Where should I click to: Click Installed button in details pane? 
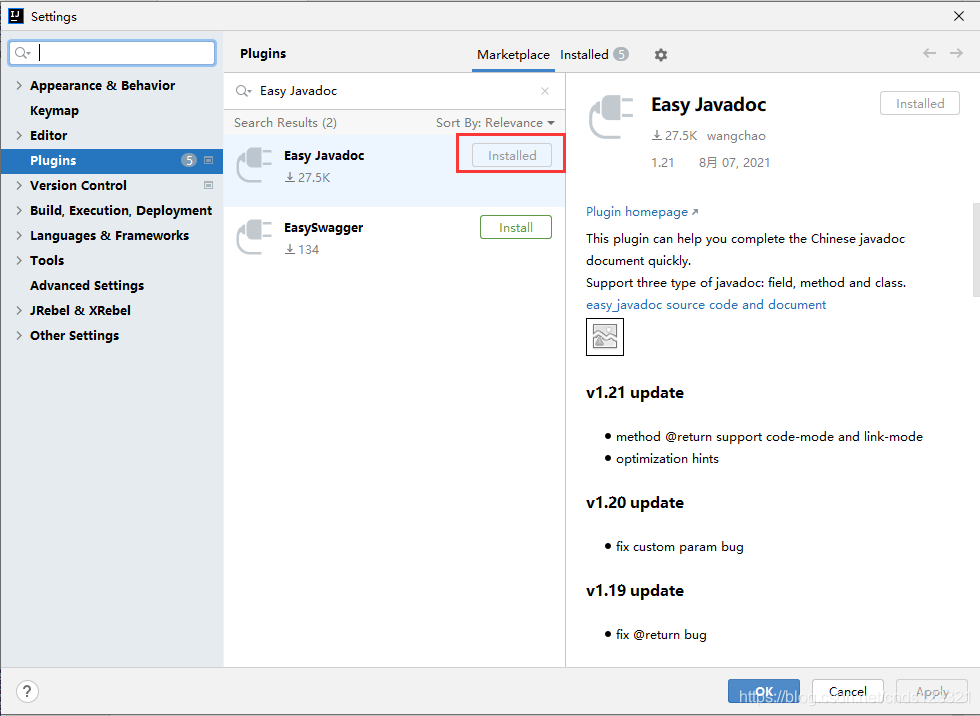tap(919, 104)
